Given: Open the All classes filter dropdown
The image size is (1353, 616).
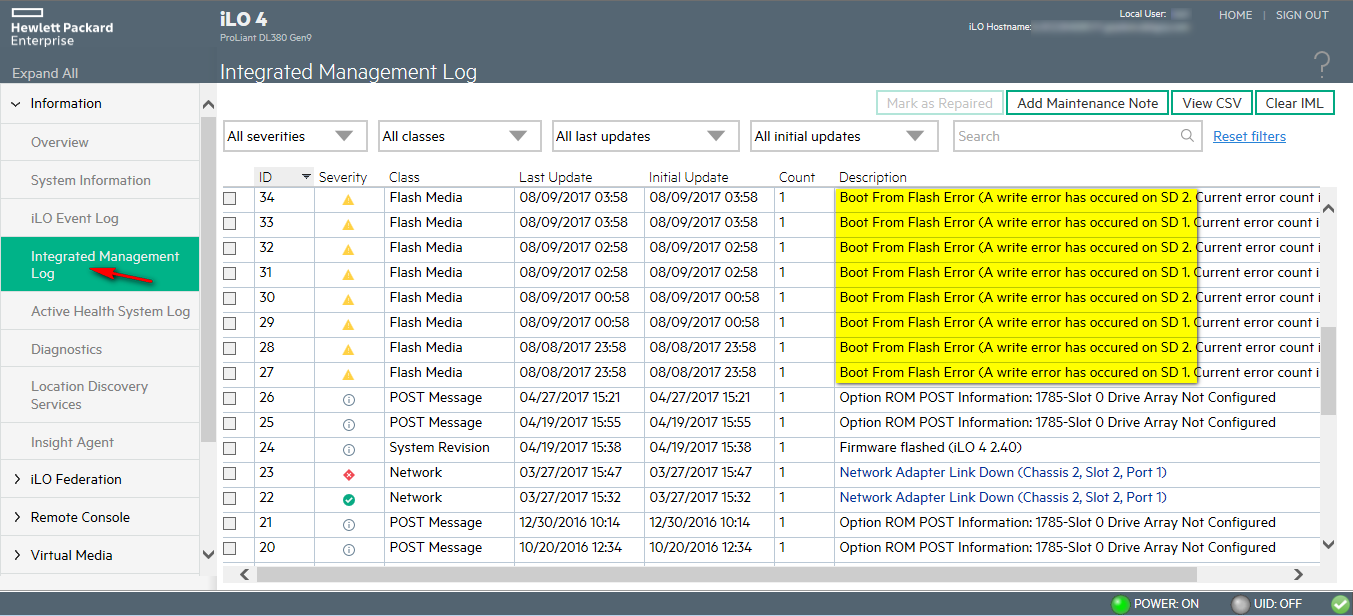Looking at the screenshot, I should click(455, 136).
